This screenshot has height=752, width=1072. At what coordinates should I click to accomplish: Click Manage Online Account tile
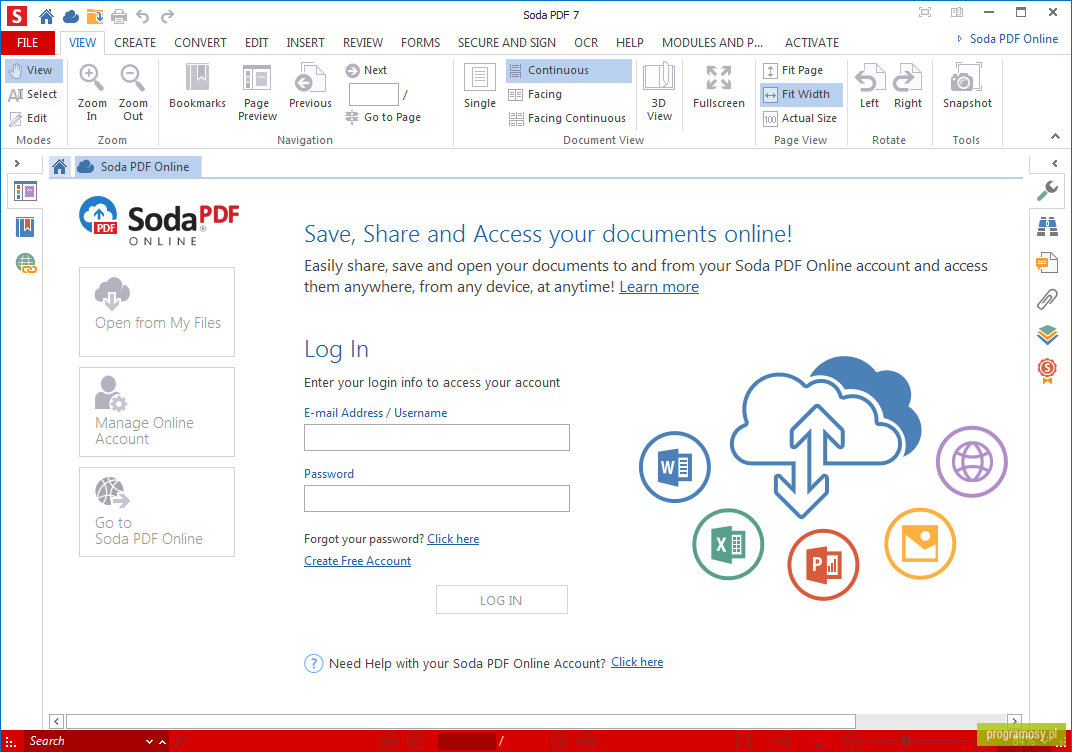[157, 412]
